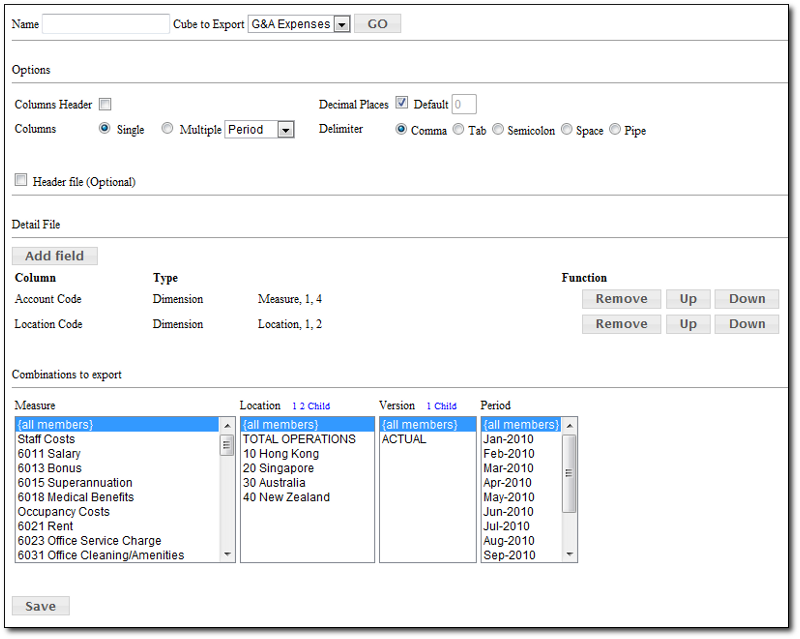Click the Location Child link

(318, 407)
